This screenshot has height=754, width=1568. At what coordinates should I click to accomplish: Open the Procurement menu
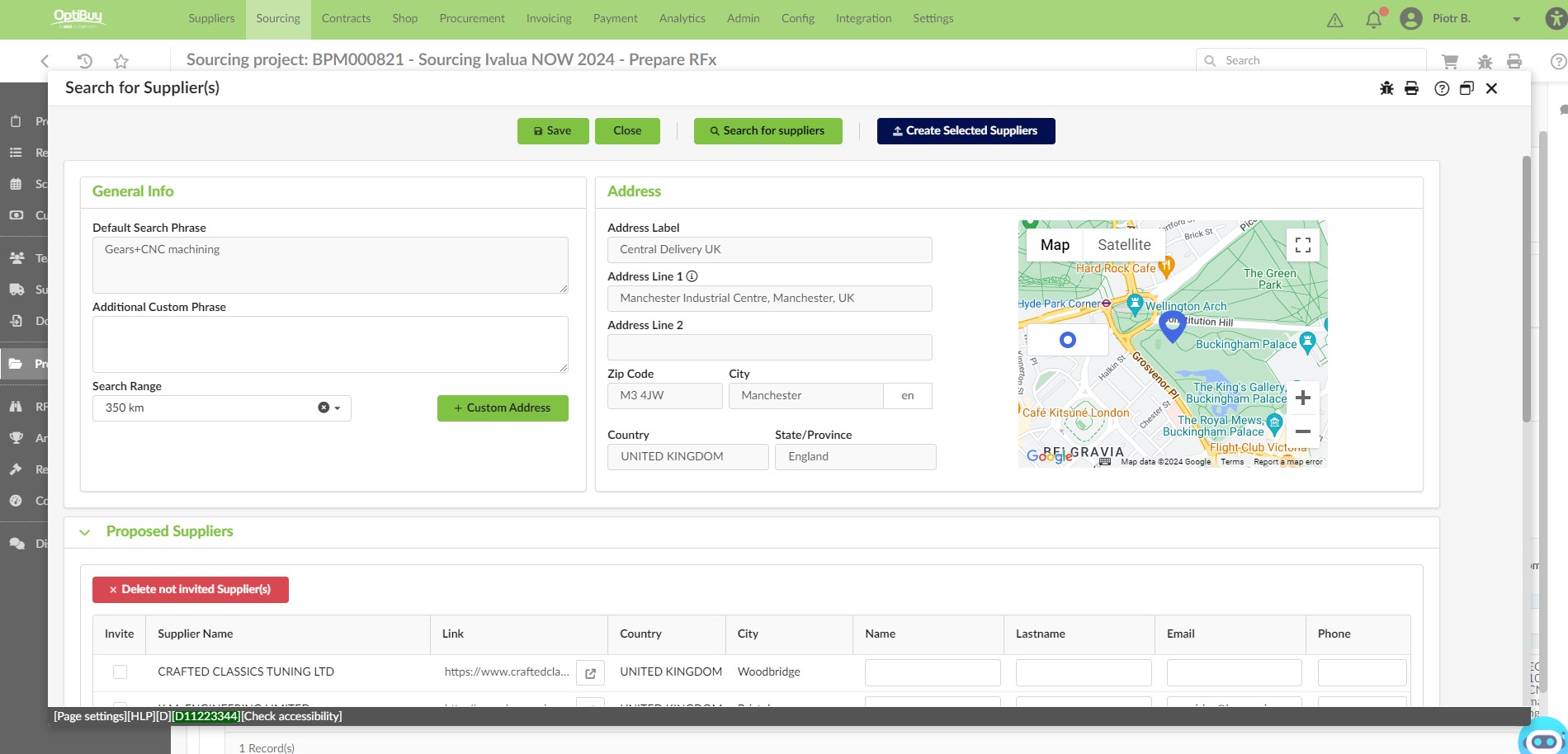(472, 19)
